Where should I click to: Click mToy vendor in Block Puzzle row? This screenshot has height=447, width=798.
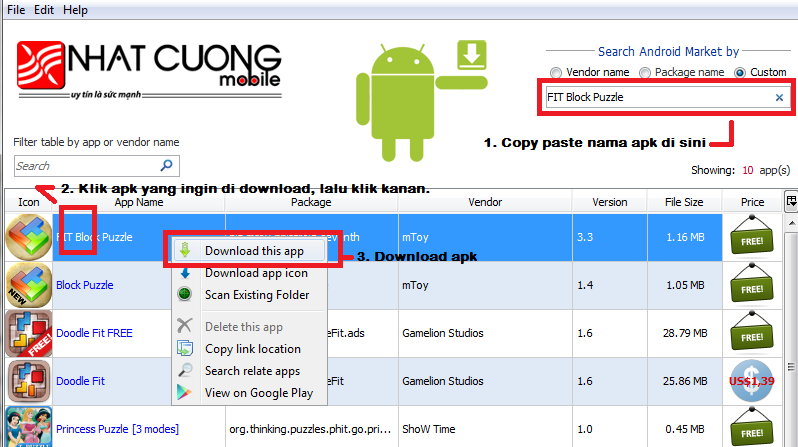(x=415, y=285)
